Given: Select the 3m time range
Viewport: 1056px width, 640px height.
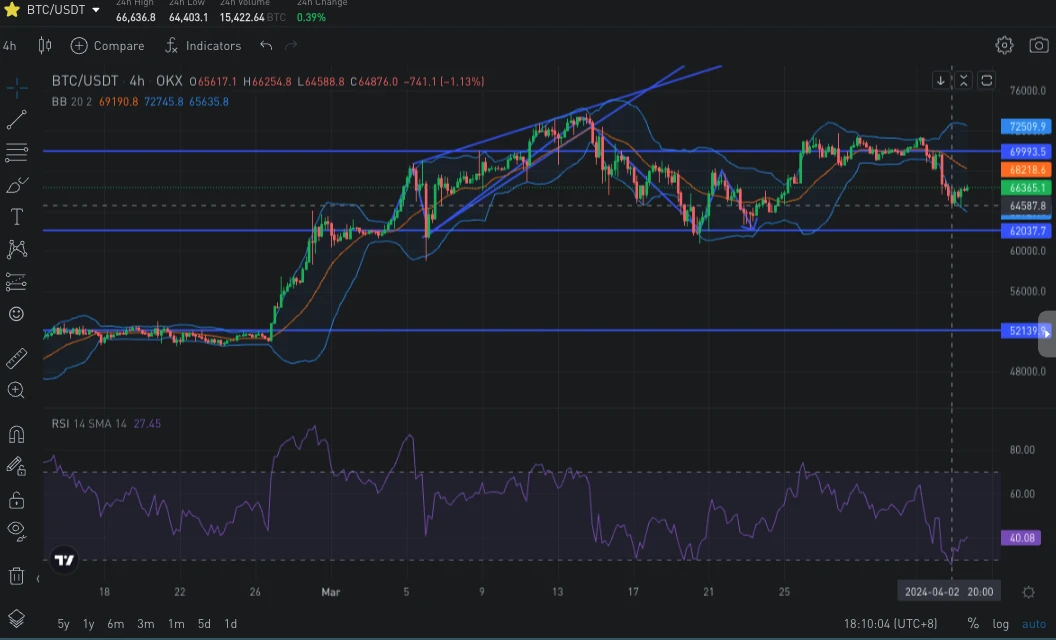Looking at the screenshot, I should coord(145,624).
